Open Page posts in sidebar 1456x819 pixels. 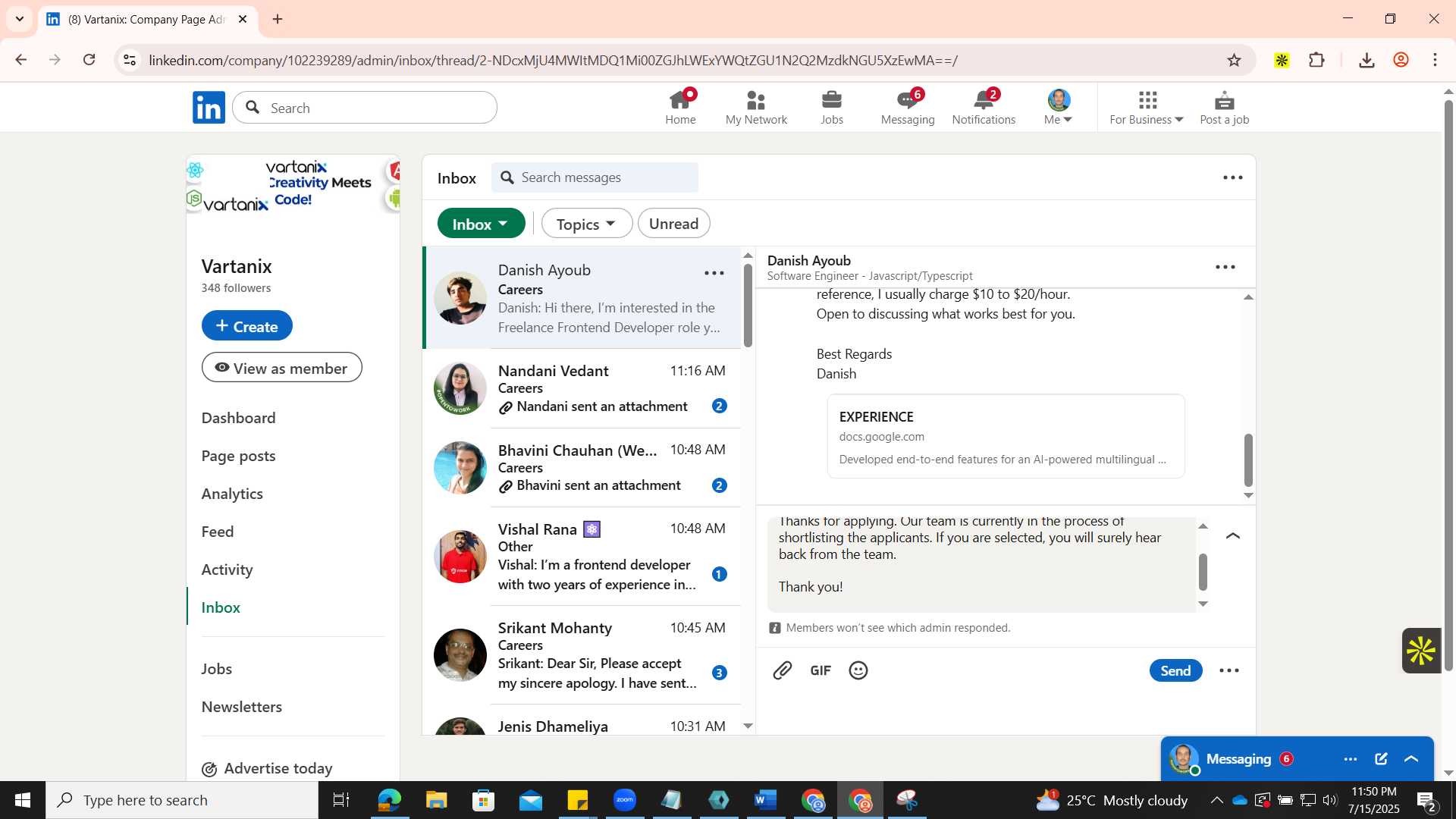238,456
